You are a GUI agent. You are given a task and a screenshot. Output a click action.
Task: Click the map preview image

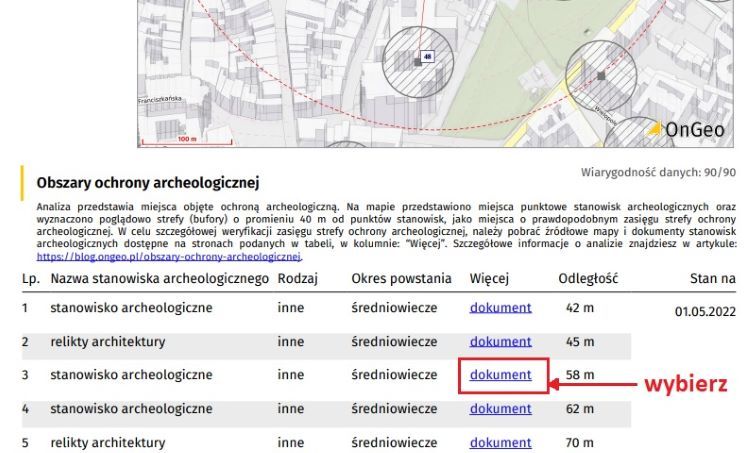tap(435, 74)
